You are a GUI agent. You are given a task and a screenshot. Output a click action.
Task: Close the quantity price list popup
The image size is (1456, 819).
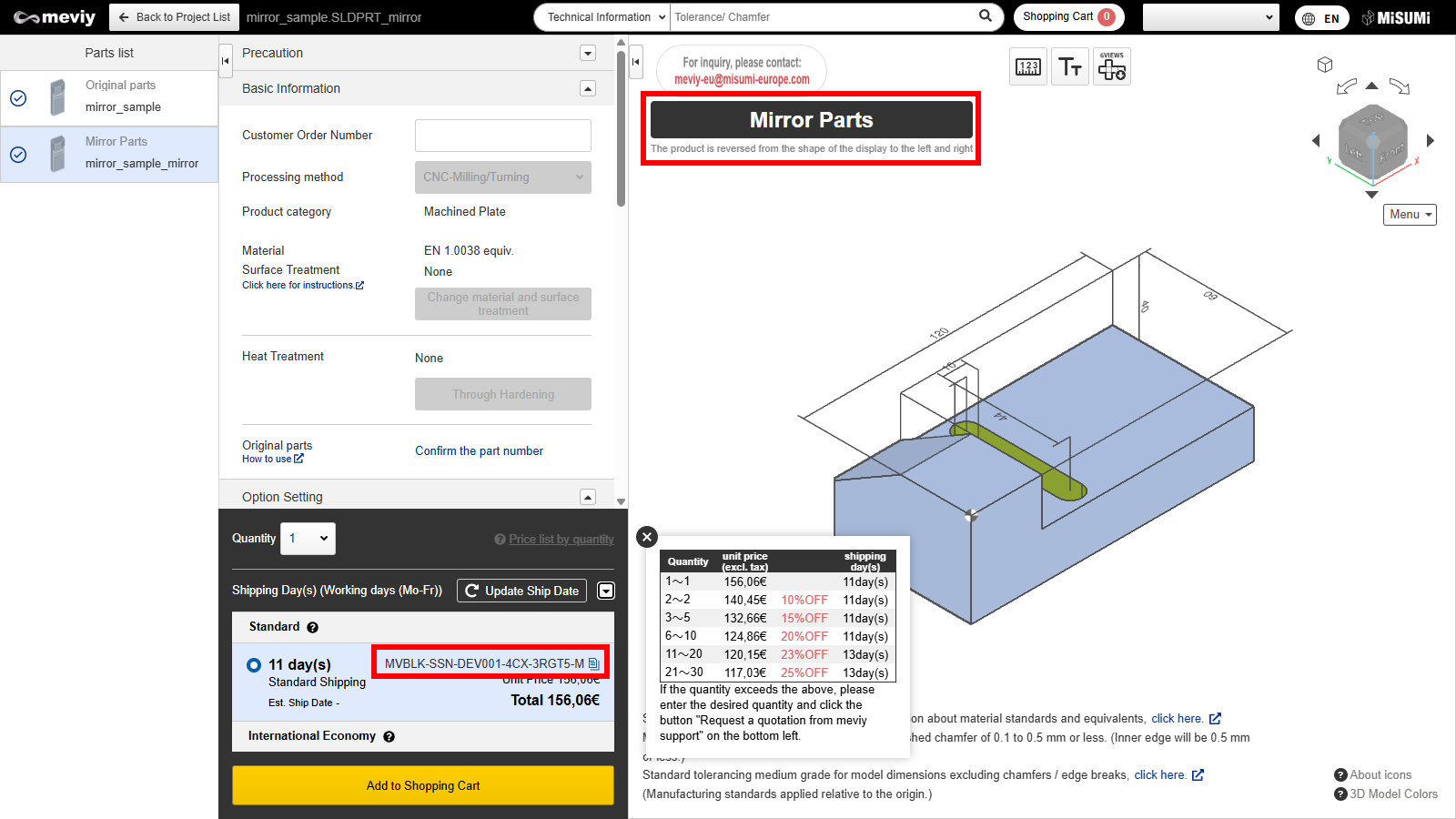point(647,537)
